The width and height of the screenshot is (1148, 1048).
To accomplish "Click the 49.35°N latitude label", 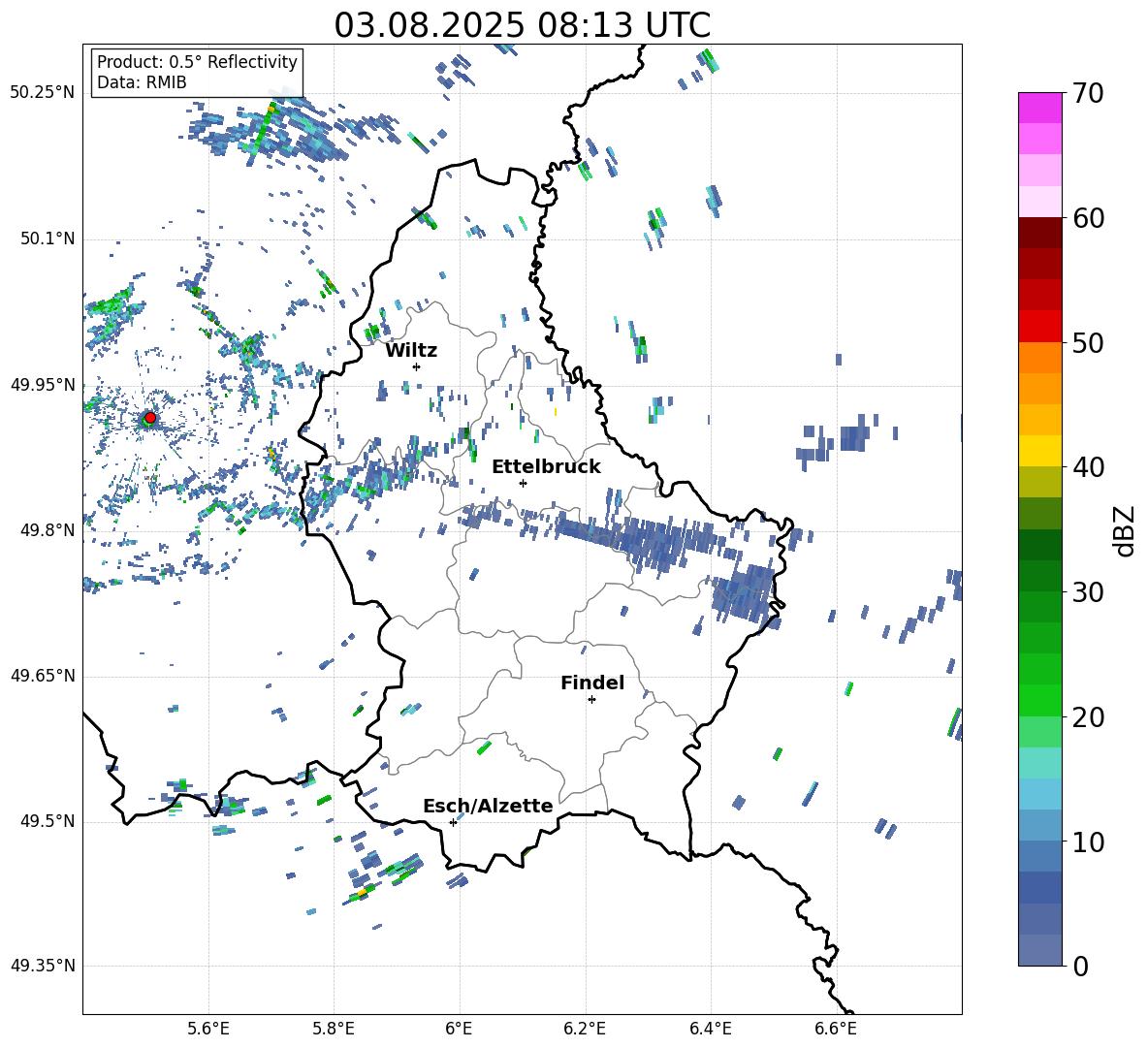I will [43, 966].
